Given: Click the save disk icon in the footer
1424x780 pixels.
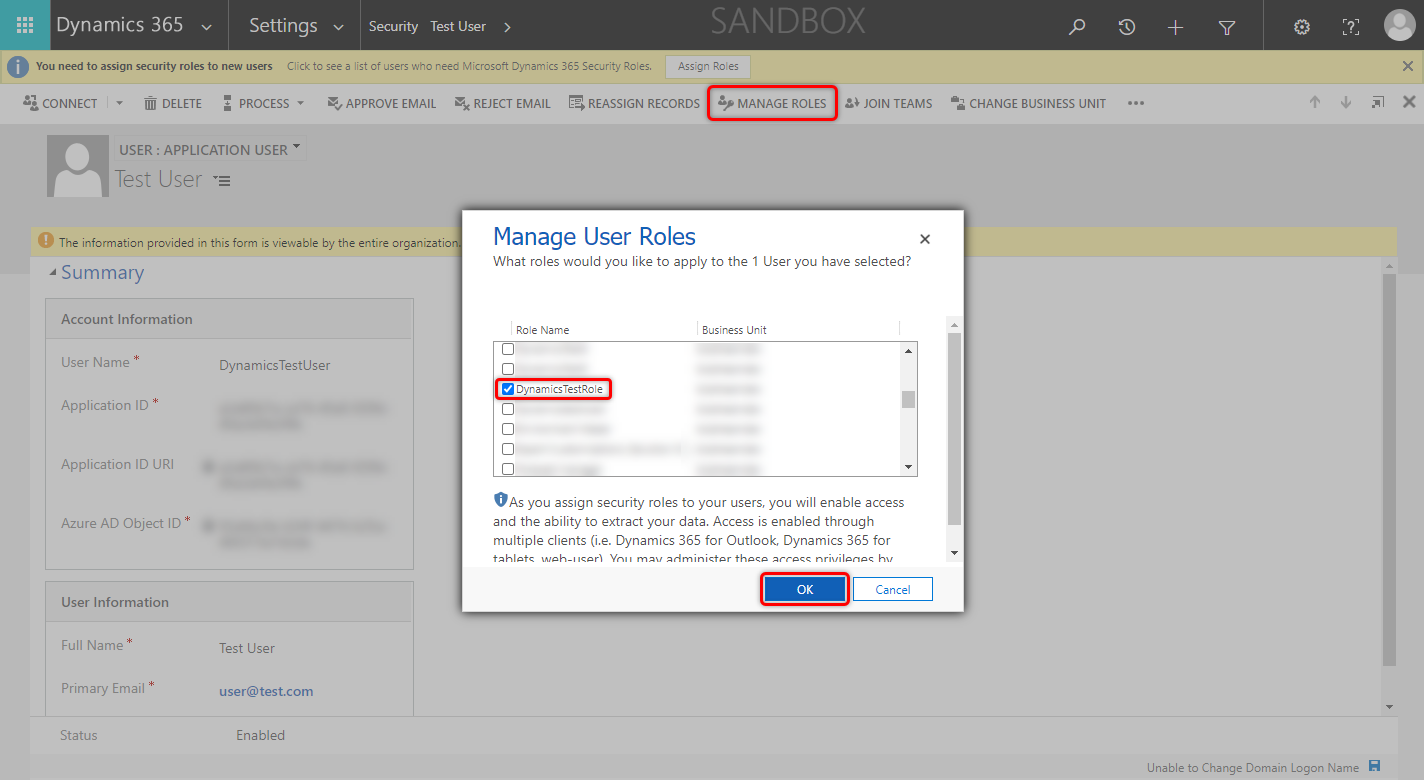Looking at the screenshot, I should (x=1374, y=766).
